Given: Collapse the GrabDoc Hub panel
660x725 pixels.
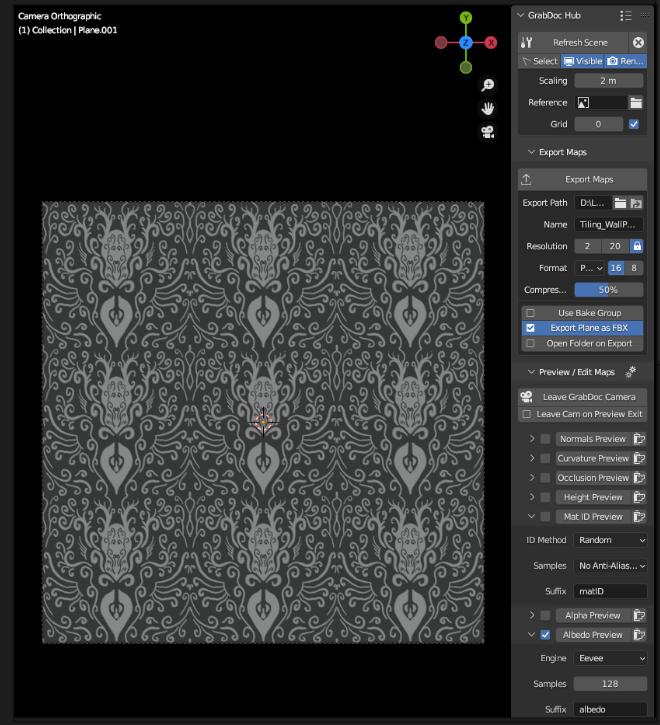Looking at the screenshot, I should 520,15.
